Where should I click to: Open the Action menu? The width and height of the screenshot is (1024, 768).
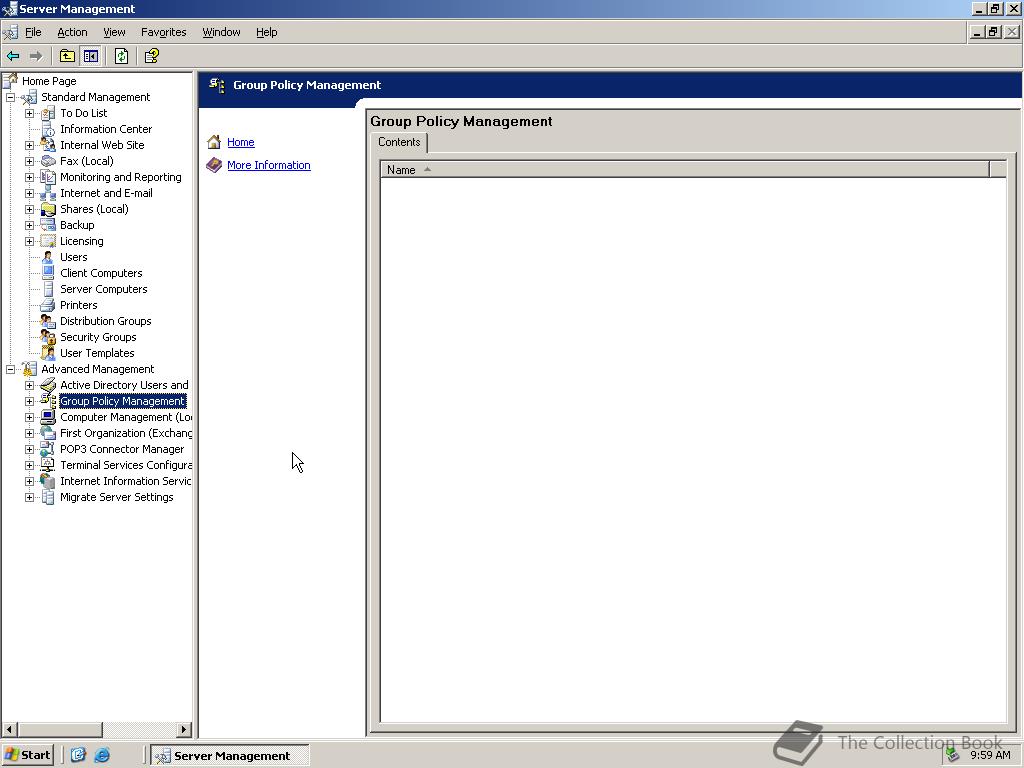(x=72, y=32)
